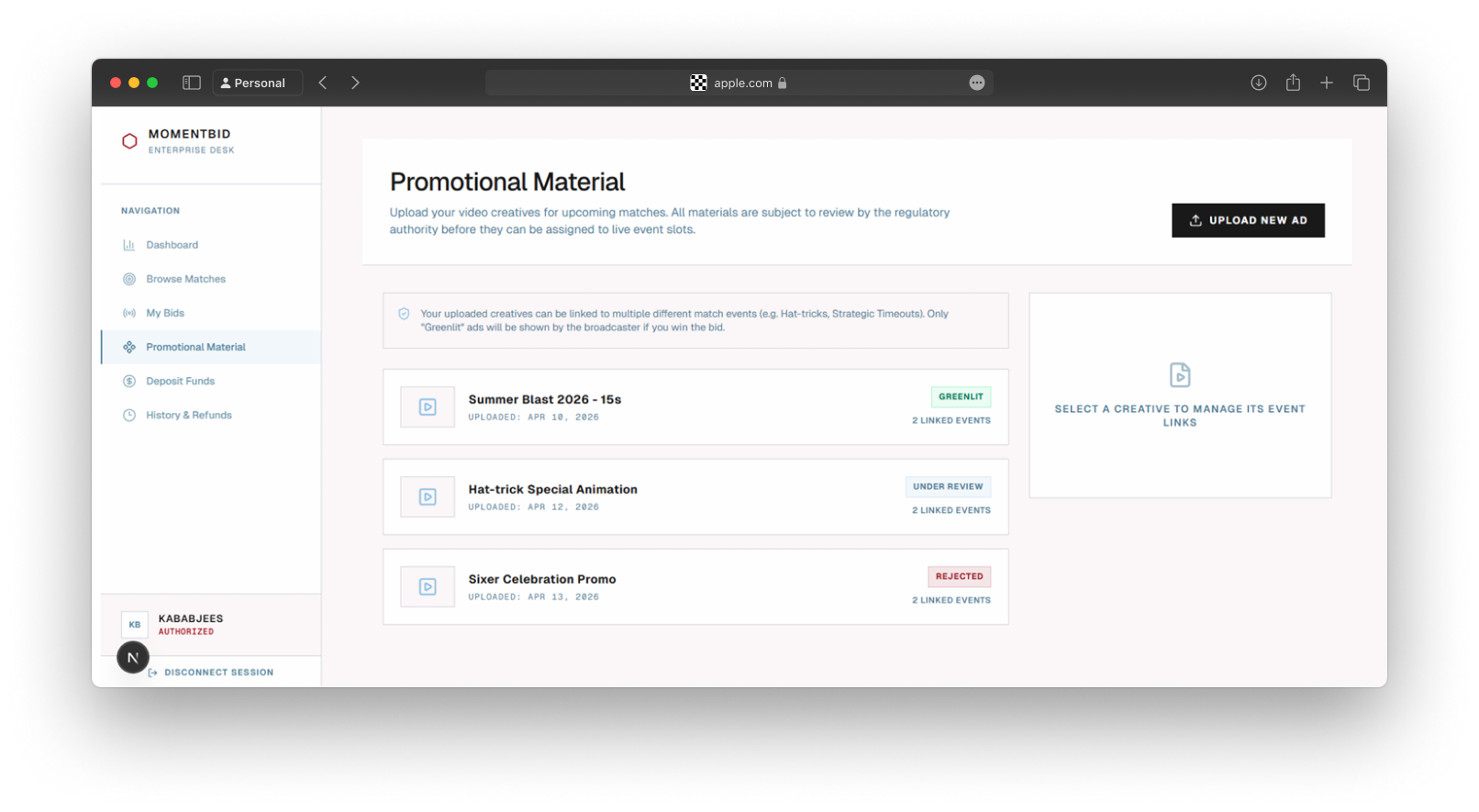Viewport: 1479px width, 812px height.
Task: Click 2 Linked Events under Greenlit
Action: [951, 420]
